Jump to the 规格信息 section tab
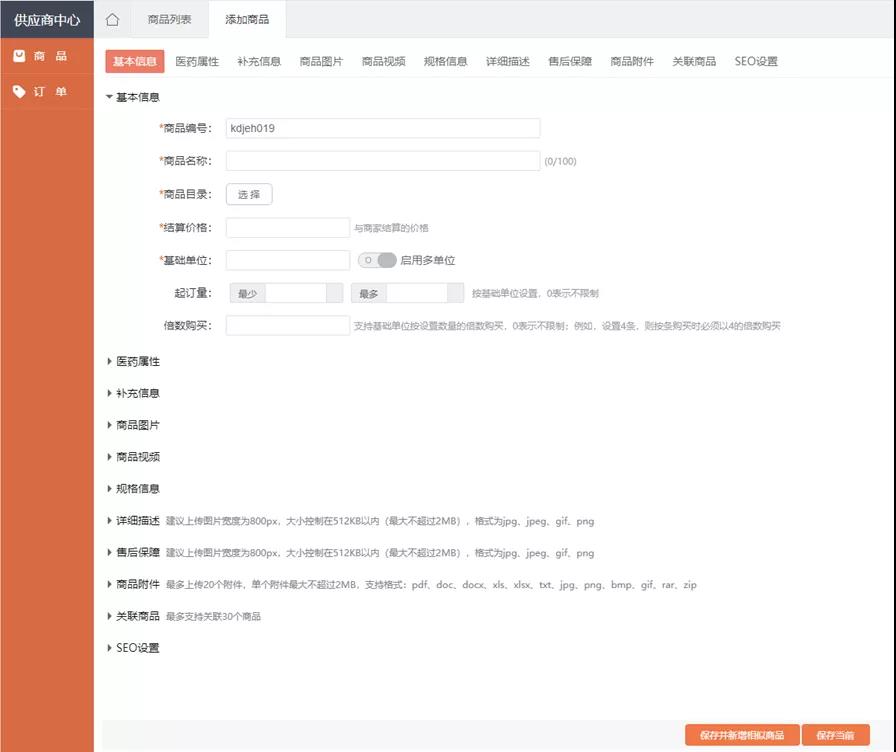Screen dimensions: 896x752 pyautogui.click(x=446, y=61)
